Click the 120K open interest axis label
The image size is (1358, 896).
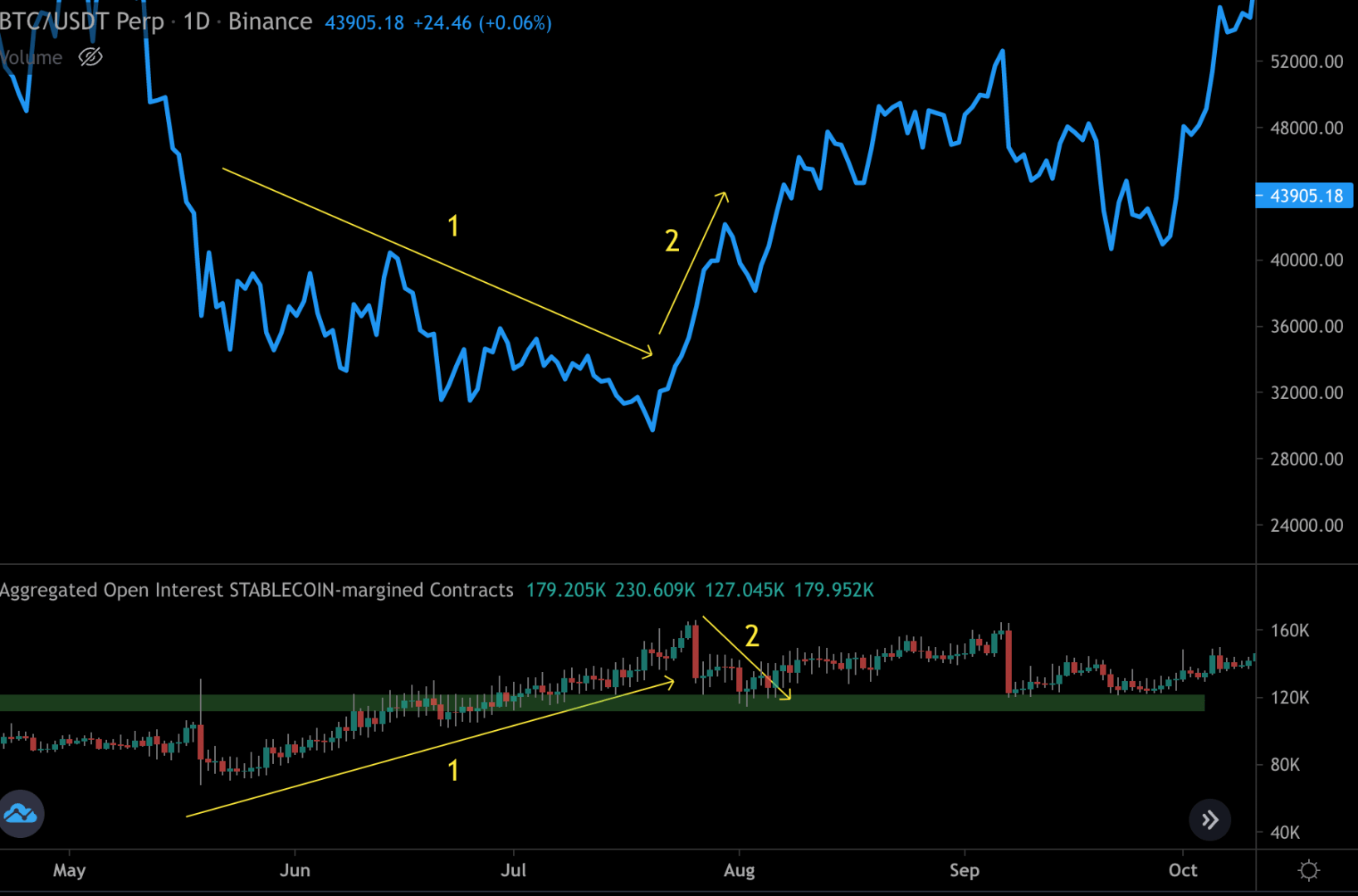point(1290,698)
